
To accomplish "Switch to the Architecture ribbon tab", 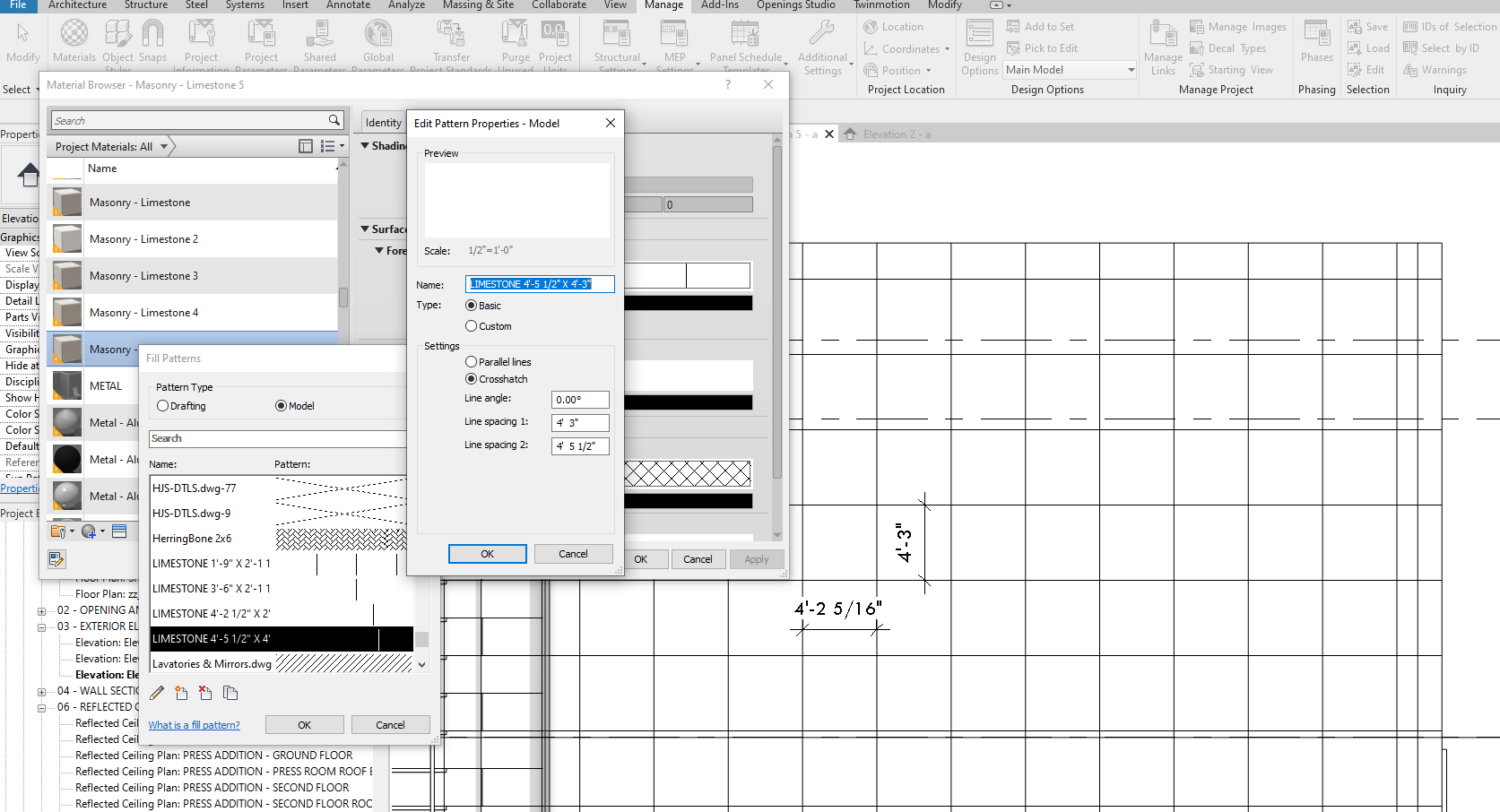I will 77,5.
